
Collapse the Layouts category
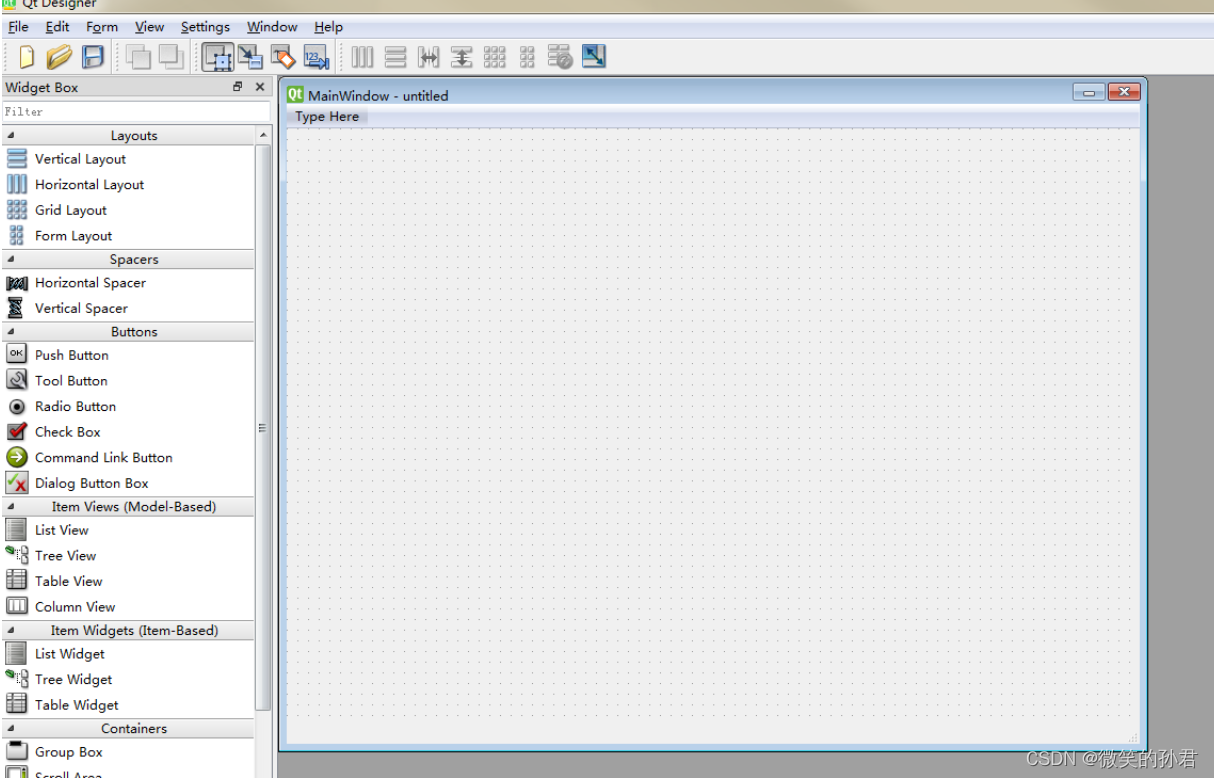click(133, 135)
